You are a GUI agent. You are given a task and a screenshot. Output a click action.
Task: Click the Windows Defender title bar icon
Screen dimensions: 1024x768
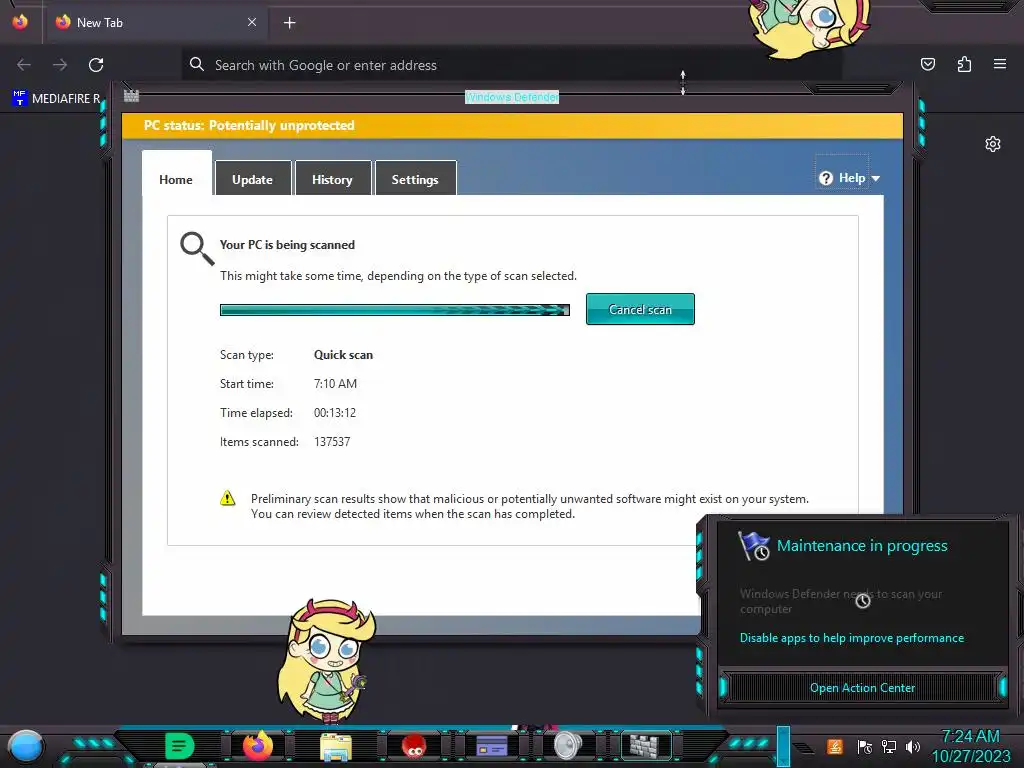click(131, 96)
